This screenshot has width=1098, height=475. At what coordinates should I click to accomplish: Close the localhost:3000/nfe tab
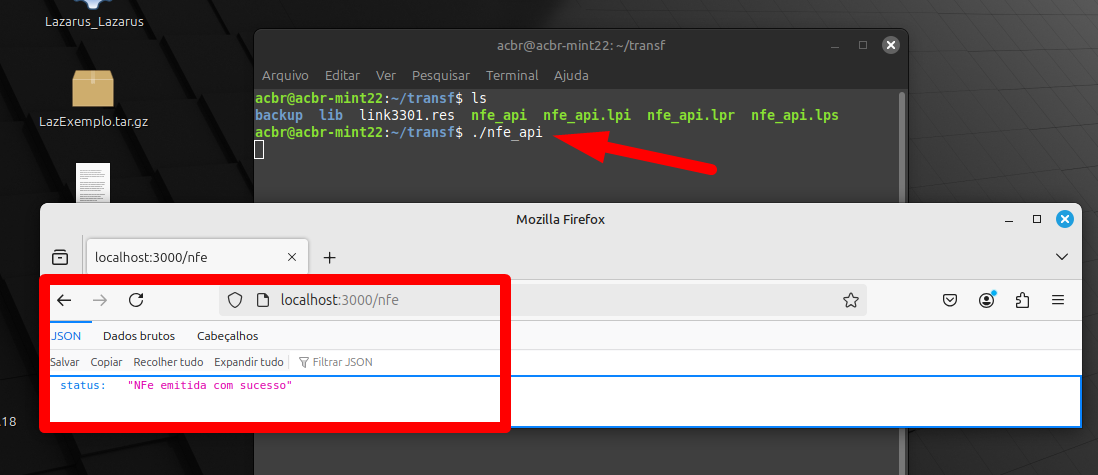(x=292, y=257)
